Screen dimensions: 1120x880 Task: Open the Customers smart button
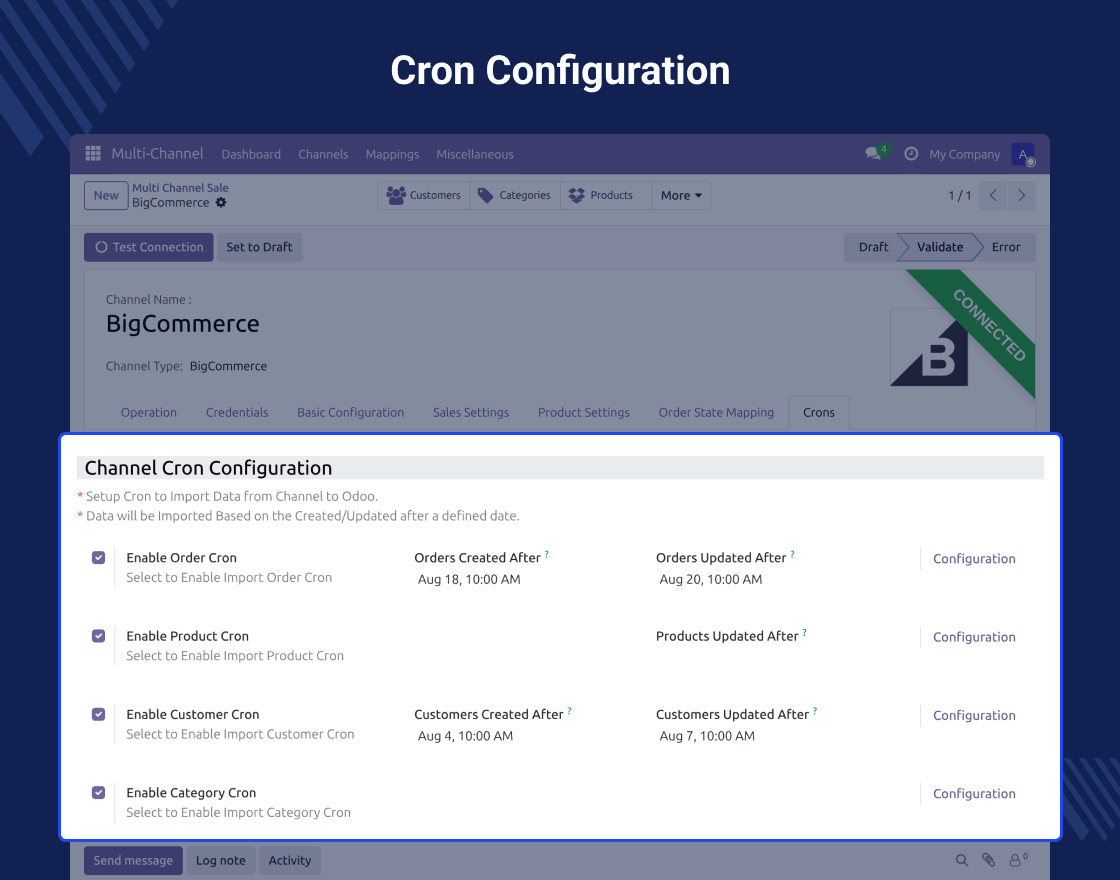pos(424,196)
